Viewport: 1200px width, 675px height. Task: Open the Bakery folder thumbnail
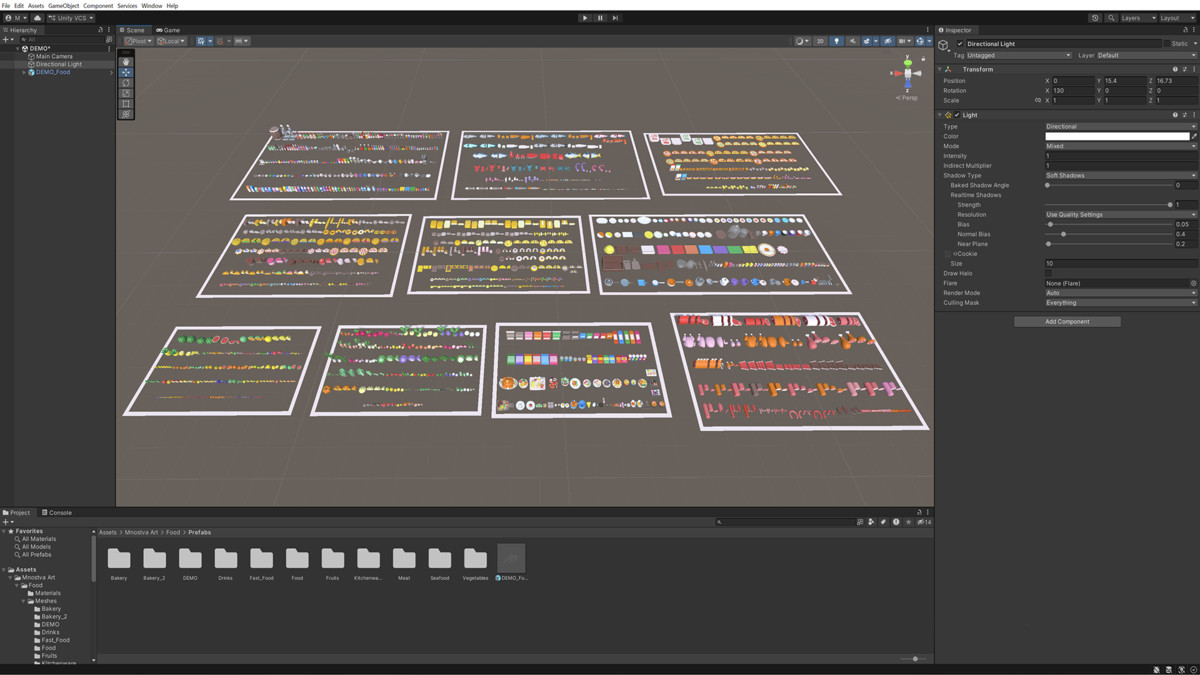[119, 559]
